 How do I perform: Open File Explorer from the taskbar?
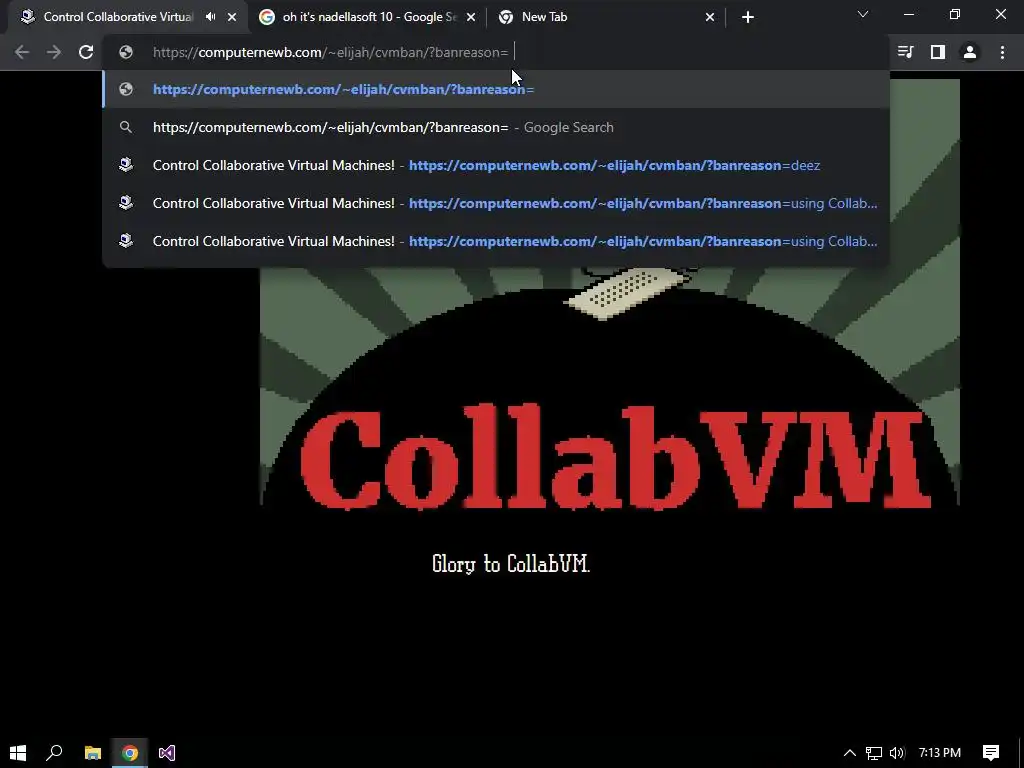point(93,753)
